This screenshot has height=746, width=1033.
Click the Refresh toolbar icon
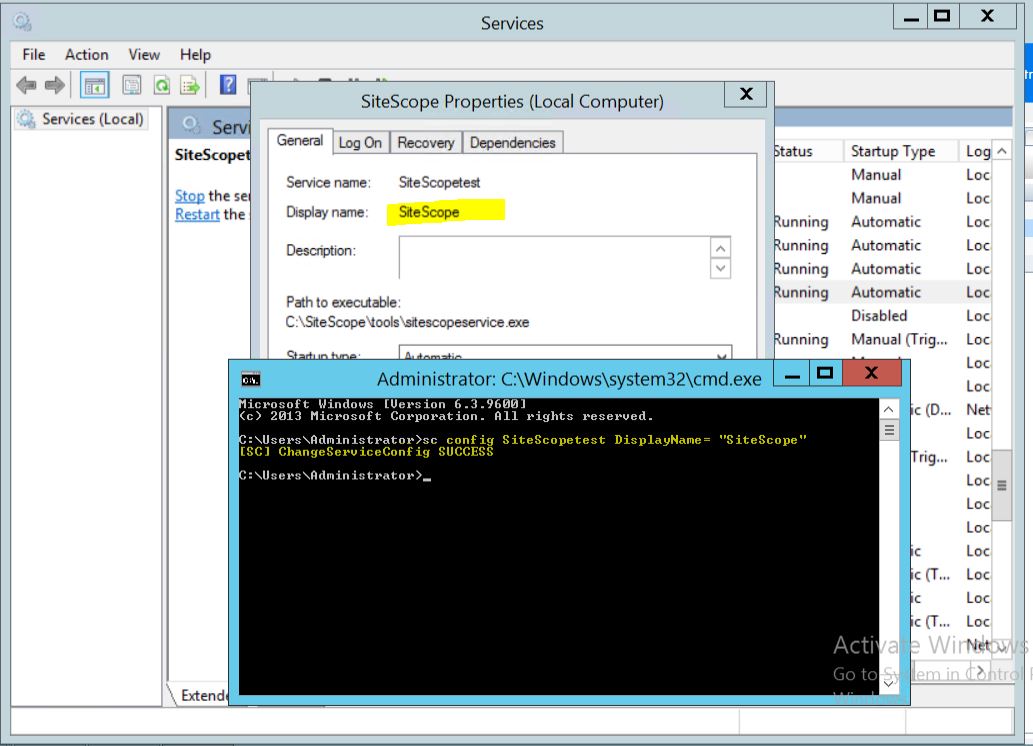click(161, 86)
